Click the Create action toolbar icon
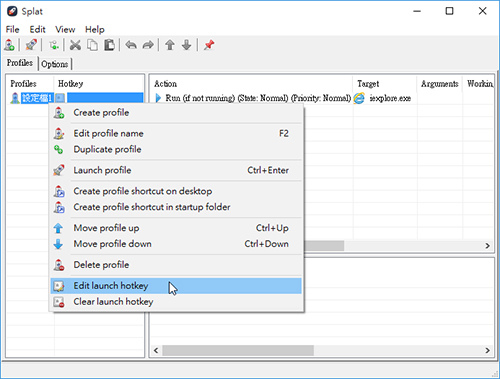Image resolution: width=500 pixels, height=379 pixels. 54,45
